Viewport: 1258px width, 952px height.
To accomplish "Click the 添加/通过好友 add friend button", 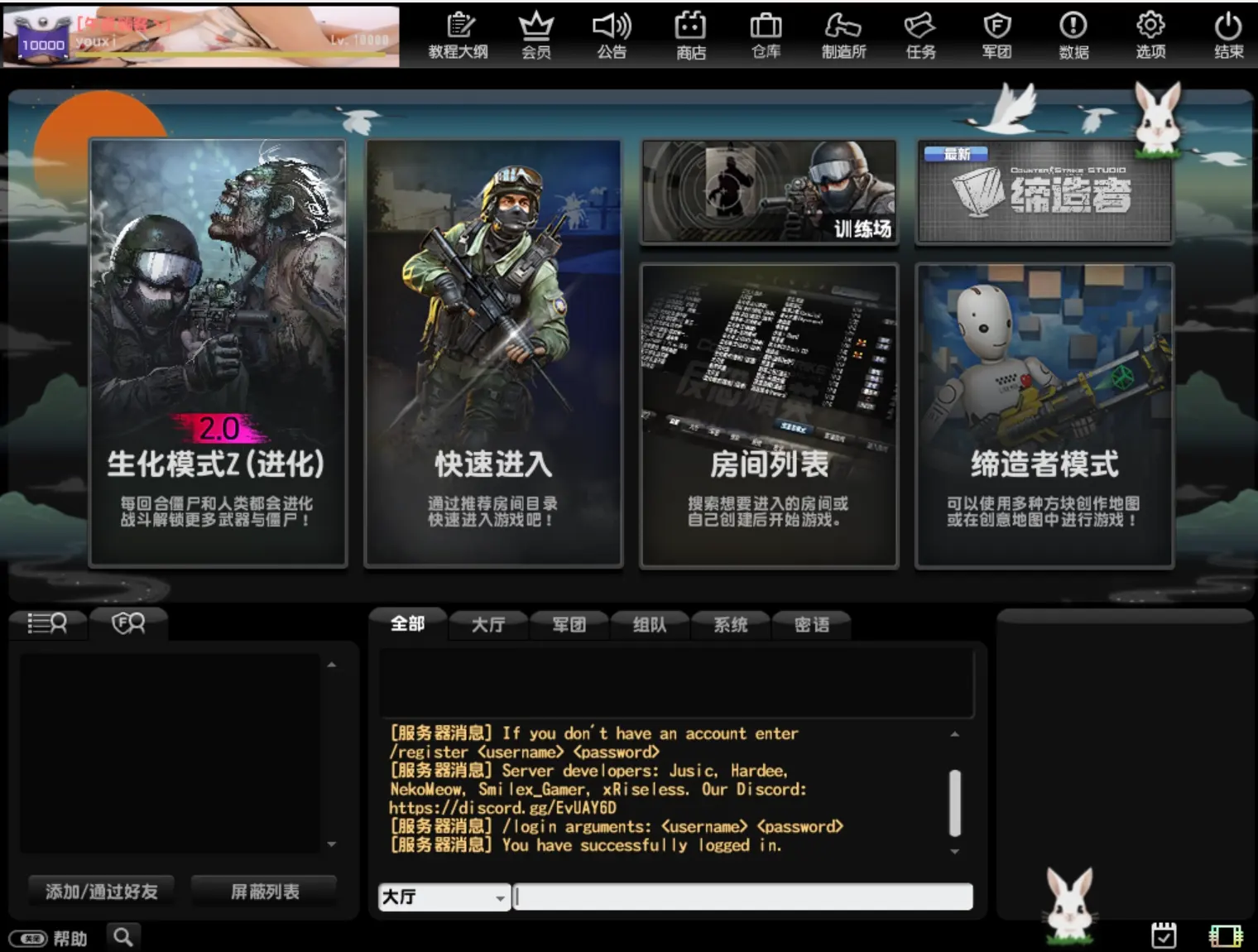I will (x=101, y=892).
